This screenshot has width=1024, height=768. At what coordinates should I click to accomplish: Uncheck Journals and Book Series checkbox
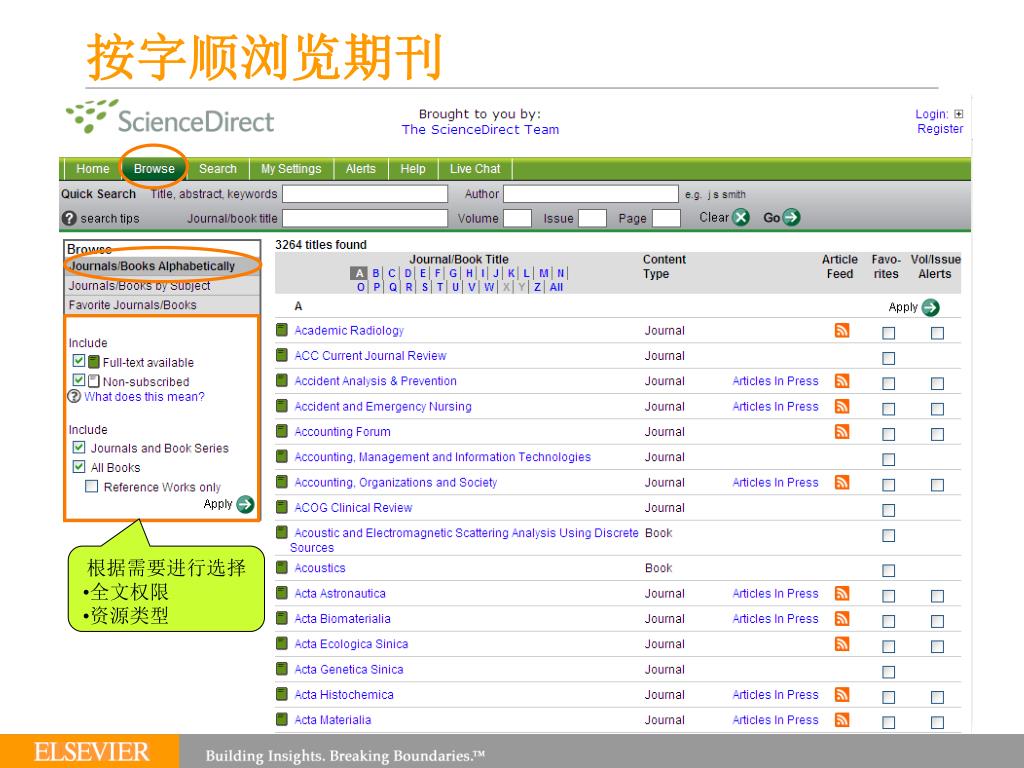pyautogui.click(x=78, y=447)
